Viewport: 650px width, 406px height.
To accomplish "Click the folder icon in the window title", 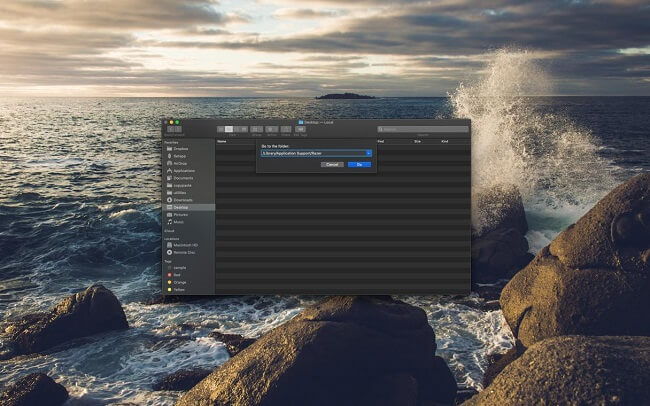I will [301, 122].
